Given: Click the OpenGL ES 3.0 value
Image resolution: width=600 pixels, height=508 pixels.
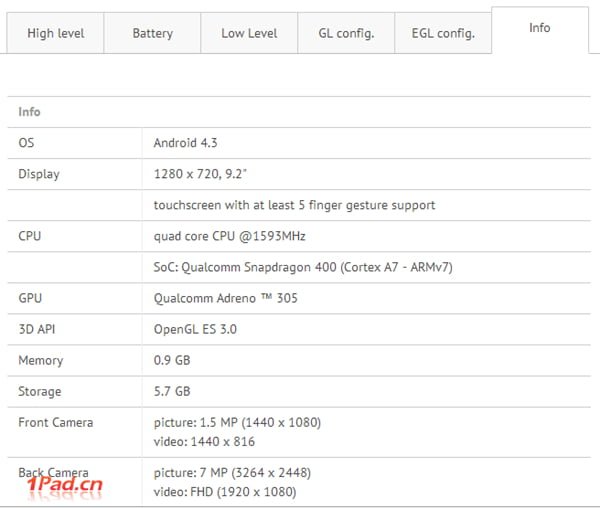Looking at the screenshot, I should [195, 329].
